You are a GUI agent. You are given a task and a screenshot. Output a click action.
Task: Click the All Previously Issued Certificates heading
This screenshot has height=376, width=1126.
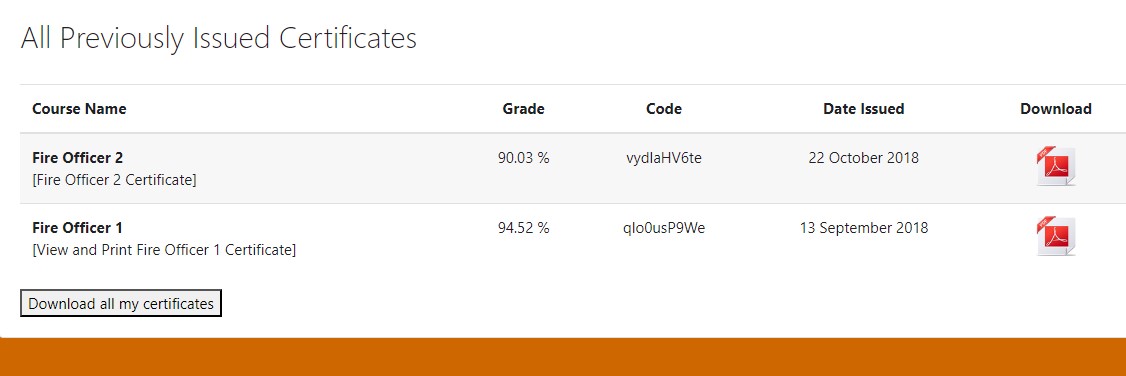coord(219,38)
